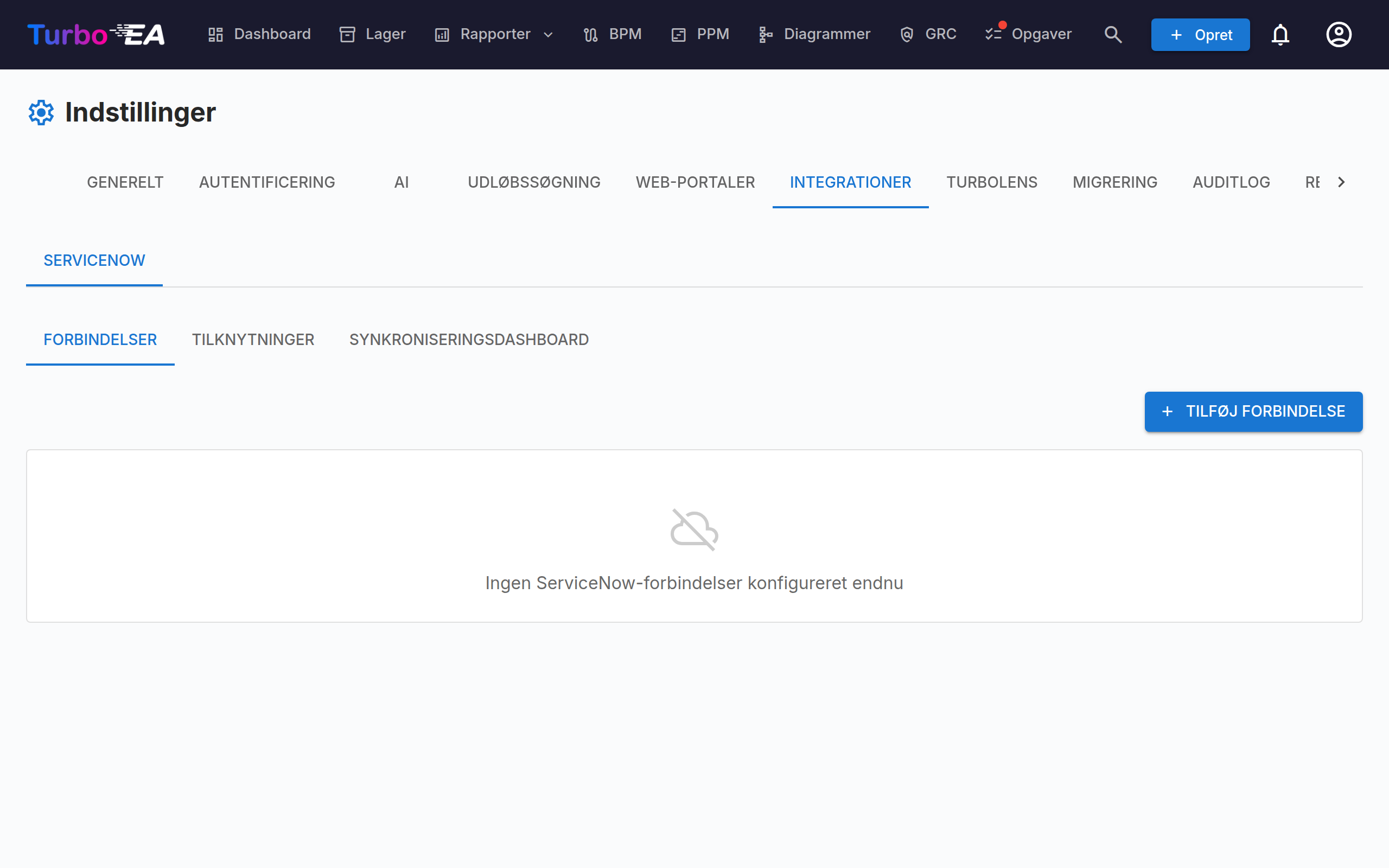Click the Tilføj forbindelse button
Screen dimensions: 1389x868
[1253, 412]
